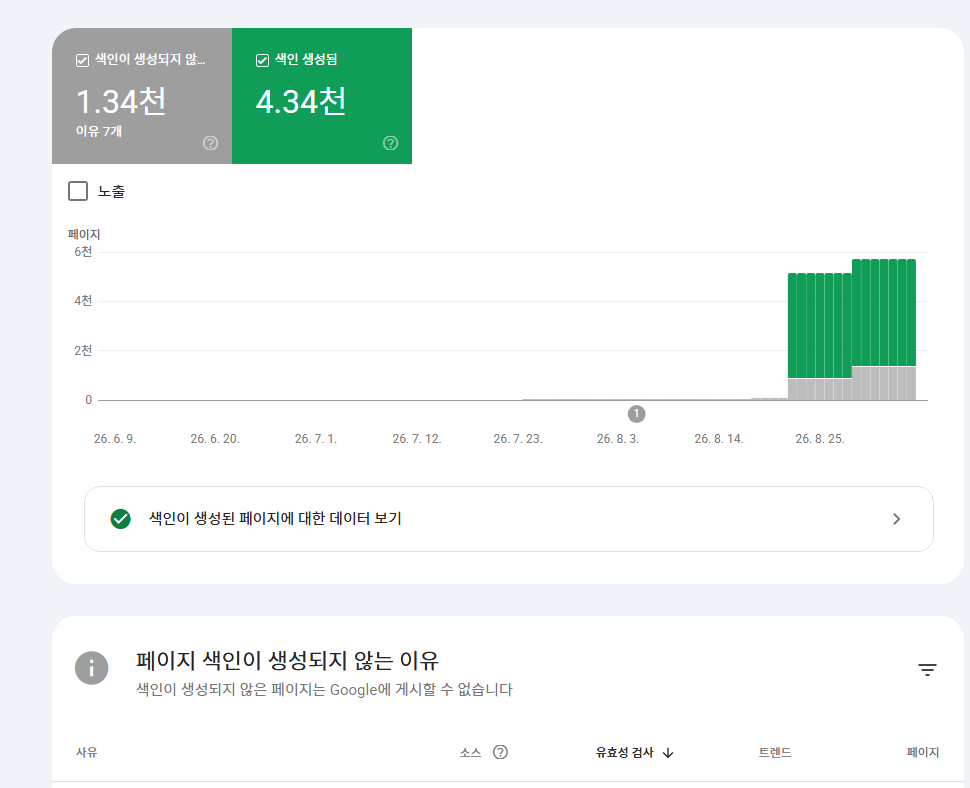Click the 26. 6. 9. axis date label
Viewport: 970px width, 788px height.
tap(114, 439)
